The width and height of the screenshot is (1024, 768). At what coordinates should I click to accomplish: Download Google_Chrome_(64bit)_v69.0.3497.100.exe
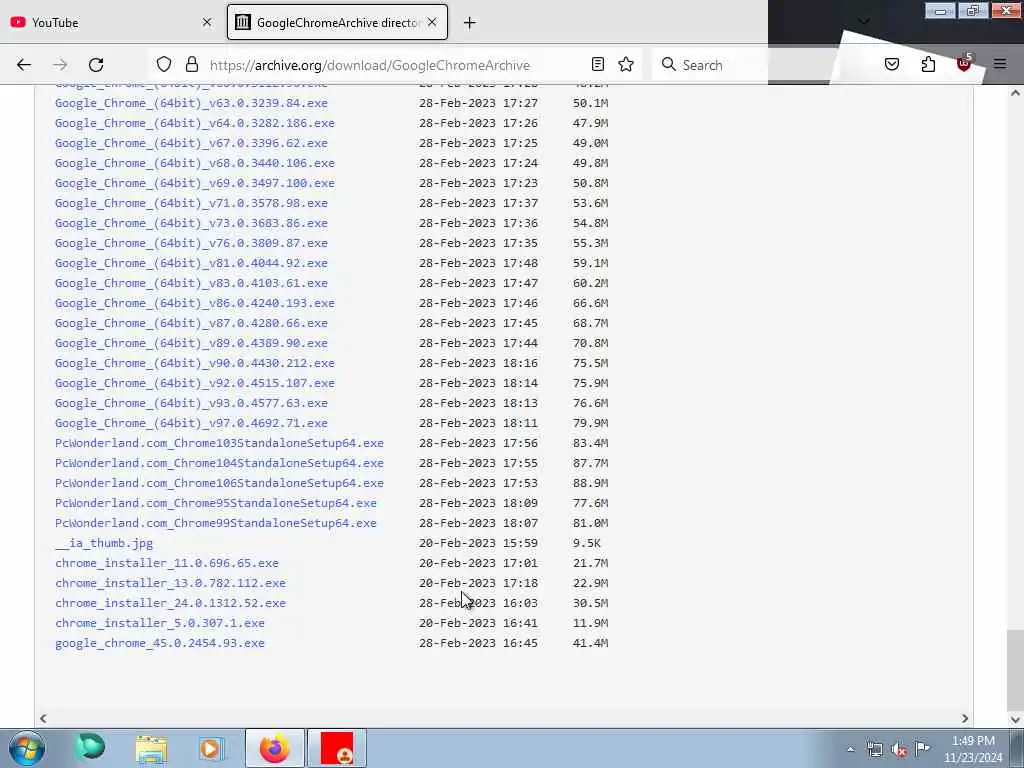pyautogui.click(x=195, y=183)
